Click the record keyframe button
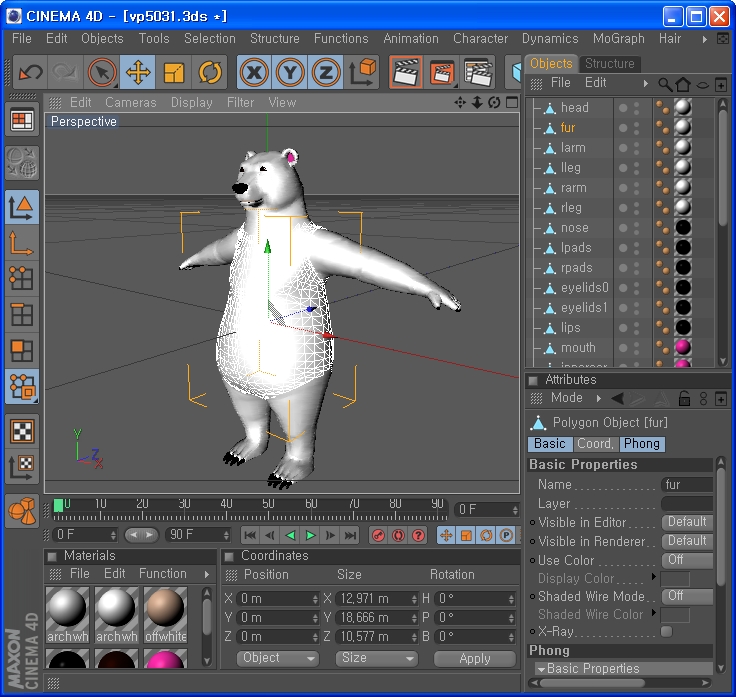The height and width of the screenshot is (697, 736). pyautogui.click(x=378, y=535)
